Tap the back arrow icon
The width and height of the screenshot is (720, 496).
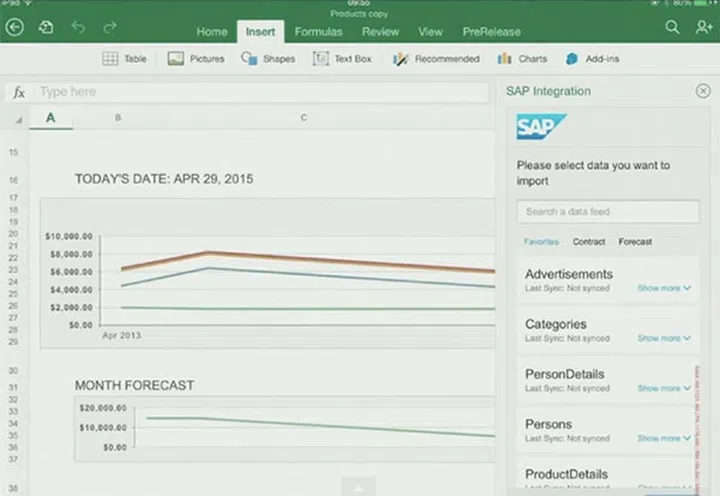[14, 28]
